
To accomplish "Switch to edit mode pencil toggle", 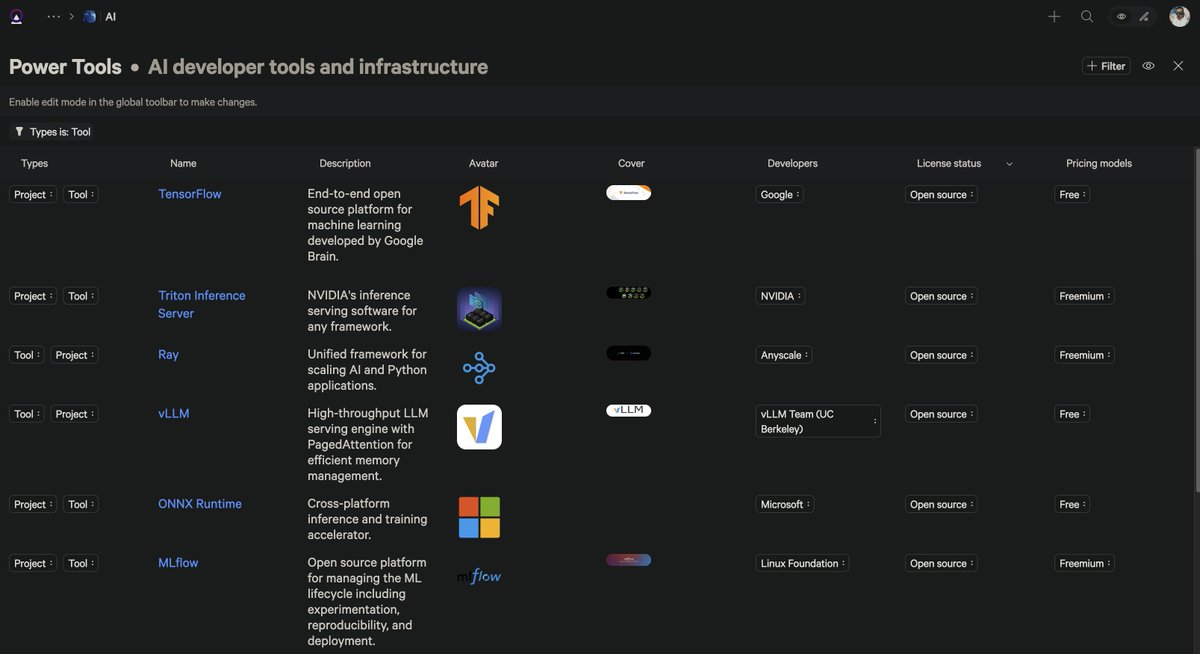I will click(1144, 17).
